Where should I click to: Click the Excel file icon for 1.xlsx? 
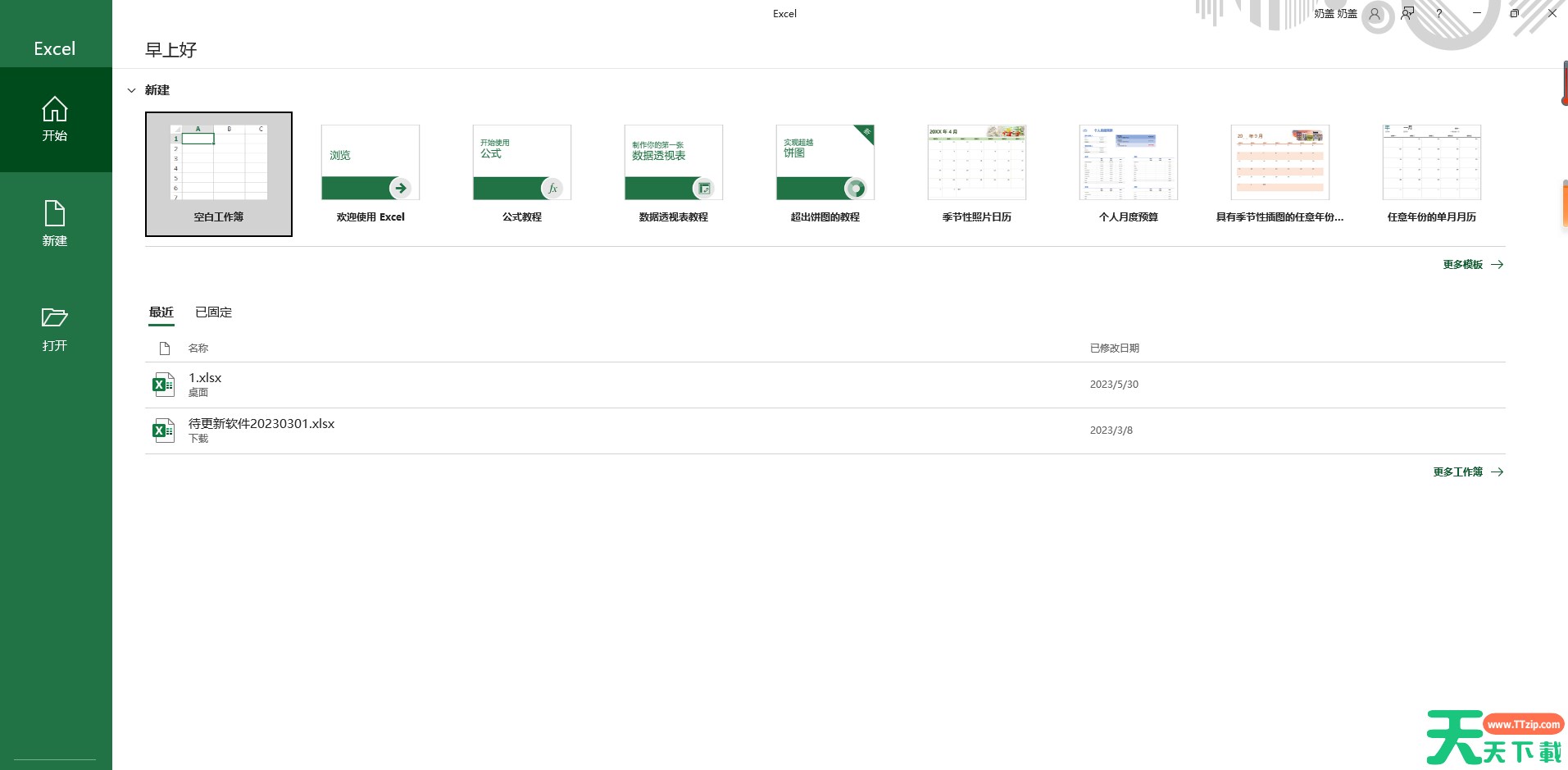tap(163, 384)
